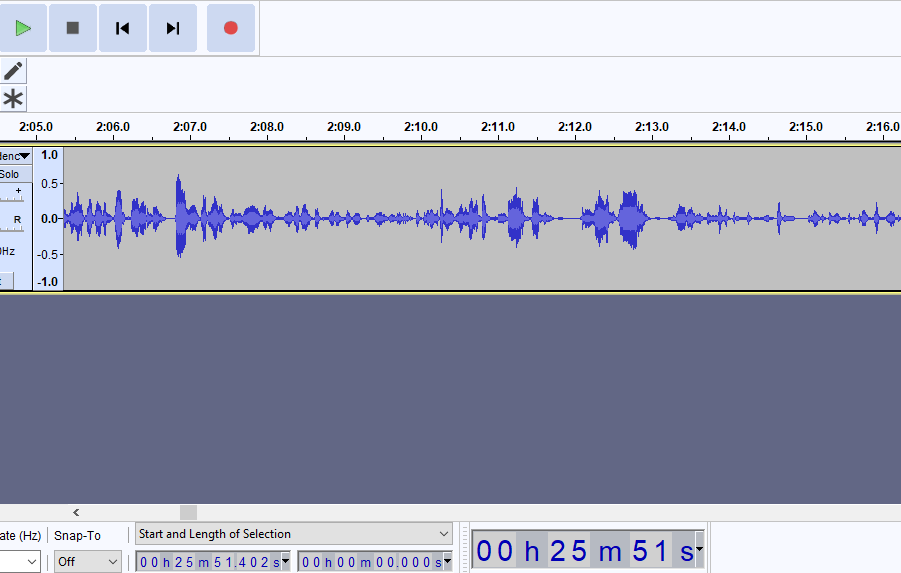Click the 2:13.0 mark on the timeline ruler

(652, 127)
